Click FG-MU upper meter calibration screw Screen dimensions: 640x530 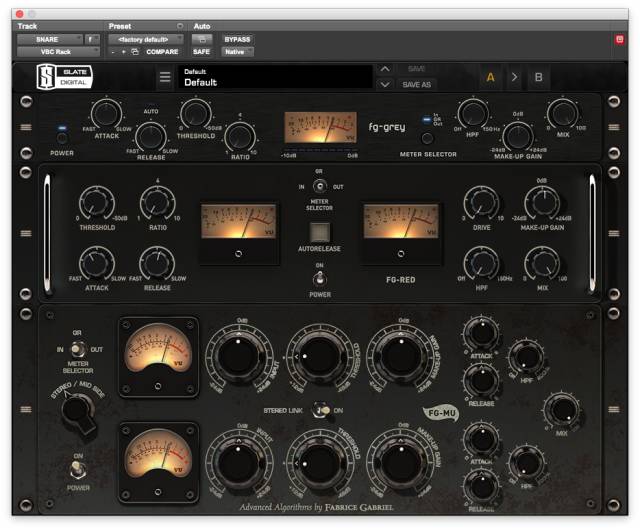pyautogui.click(x=158, y=386)
